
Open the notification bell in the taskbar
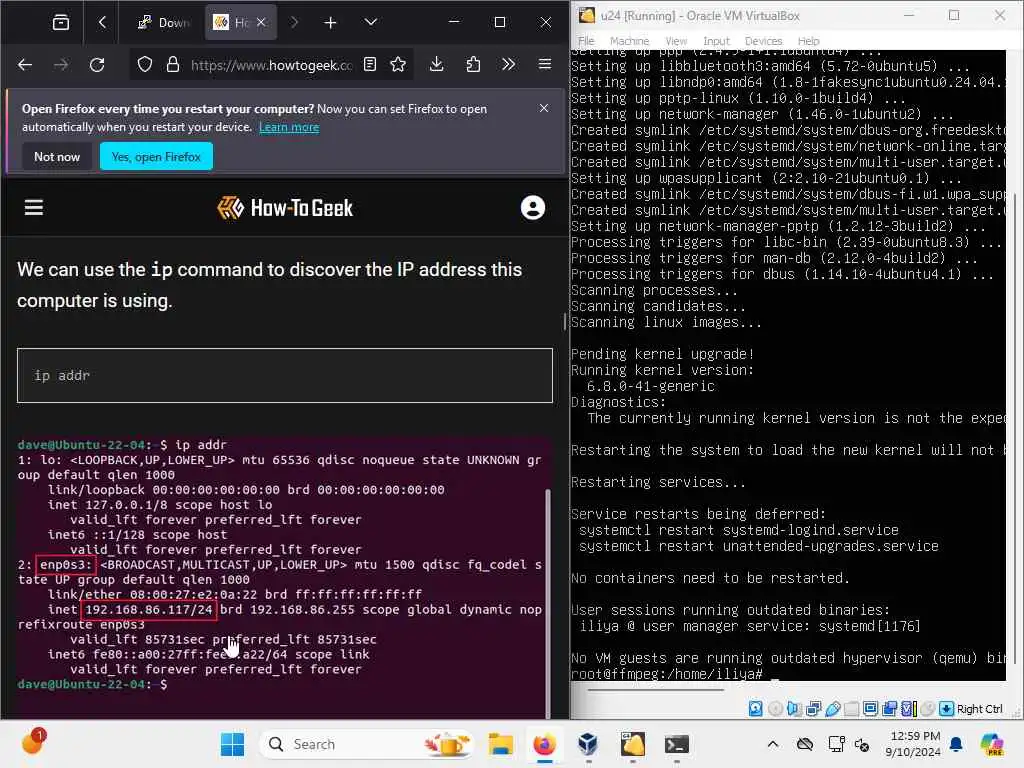tap(956, 744)
